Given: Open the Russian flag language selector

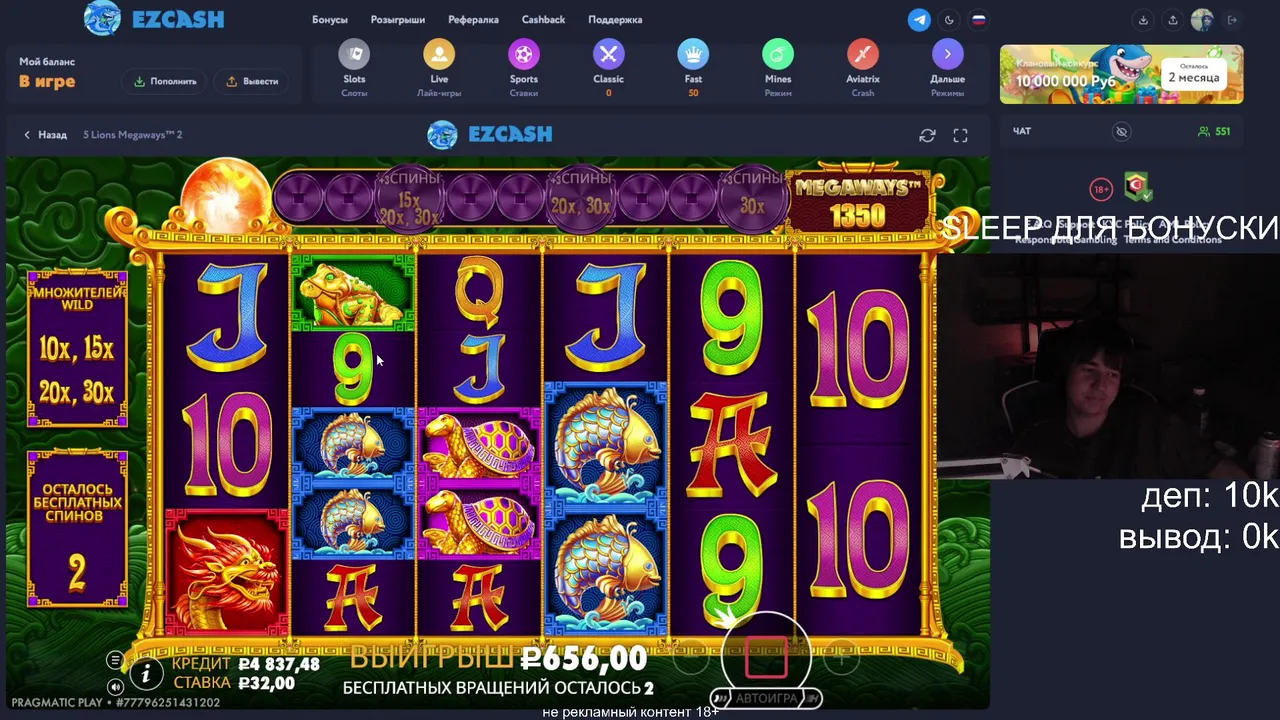Looking at the screenshot, I should (x=979, y=20).
